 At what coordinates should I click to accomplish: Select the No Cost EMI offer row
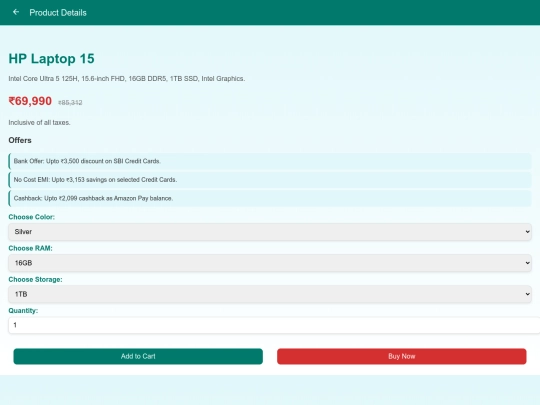click(x=270, y=180)
